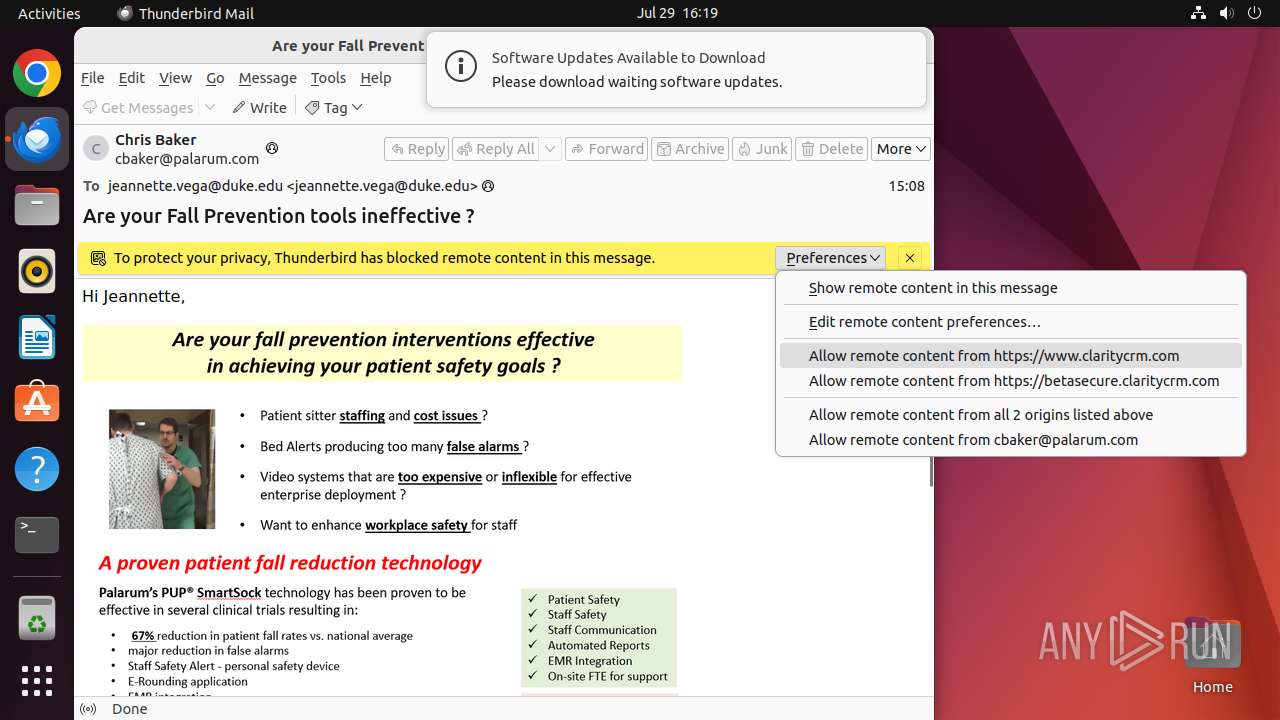Allow remote content from cbaker@palarum.com
Screen dimensions: 1280x720
coord(1010,440)
